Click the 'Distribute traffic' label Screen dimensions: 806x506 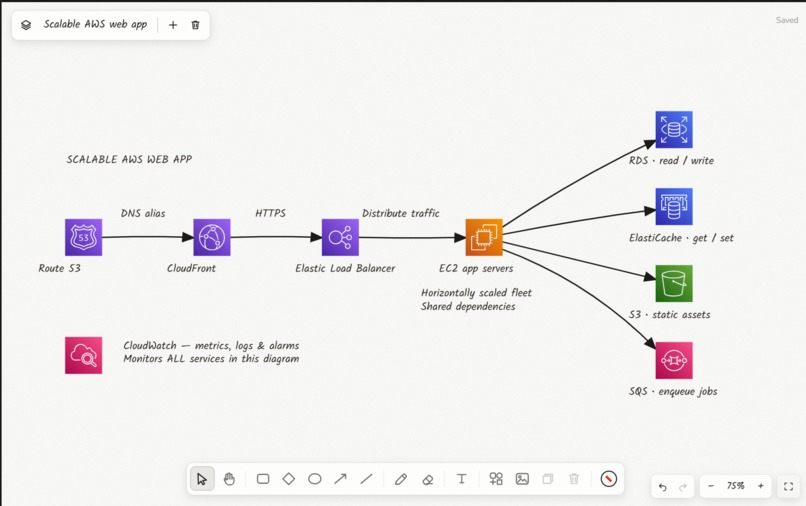coord(400,213)
